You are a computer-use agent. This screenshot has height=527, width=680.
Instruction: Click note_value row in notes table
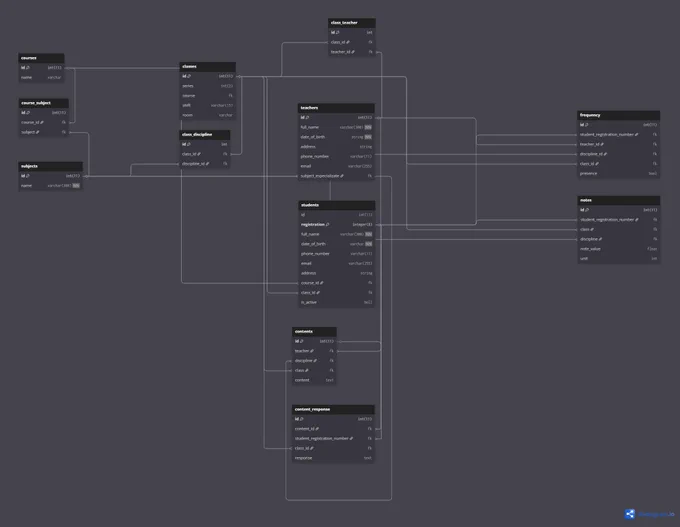[619, 249]
